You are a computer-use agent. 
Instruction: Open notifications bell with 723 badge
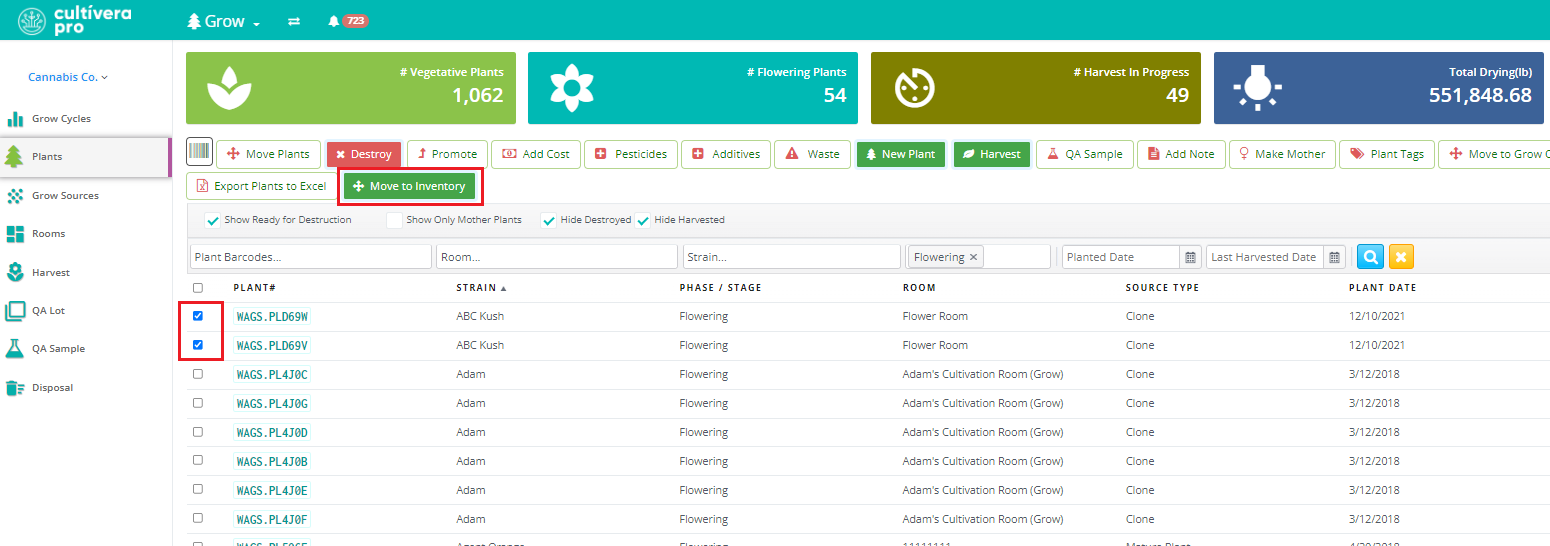[x=348, y=21]
